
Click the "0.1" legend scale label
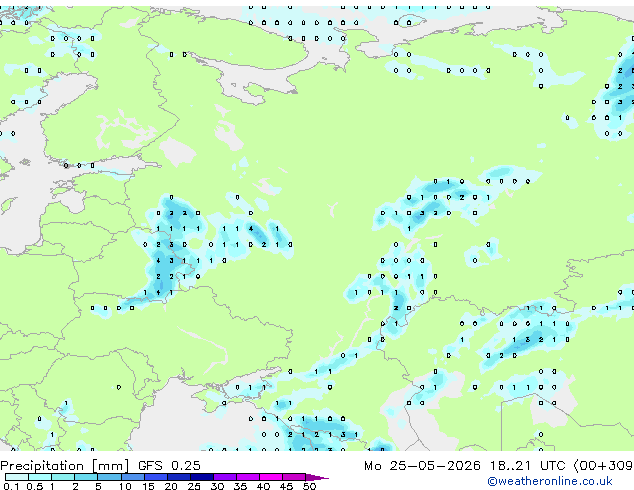coord(11,486)
